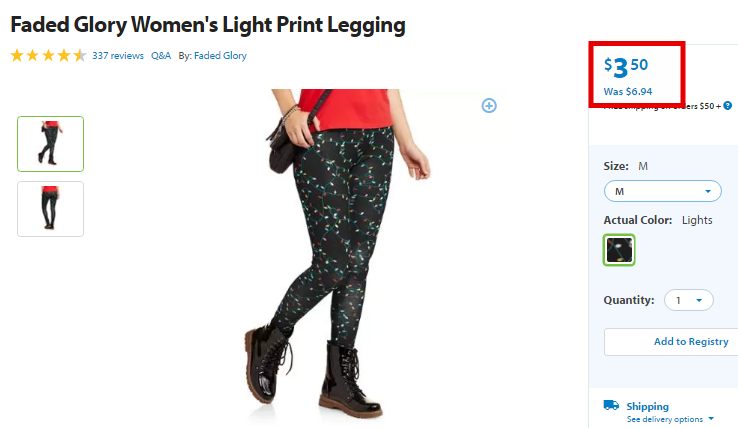Click the Shipping heading
The height and width of the screenshot is (428, 738).
(x=647, y=406)
